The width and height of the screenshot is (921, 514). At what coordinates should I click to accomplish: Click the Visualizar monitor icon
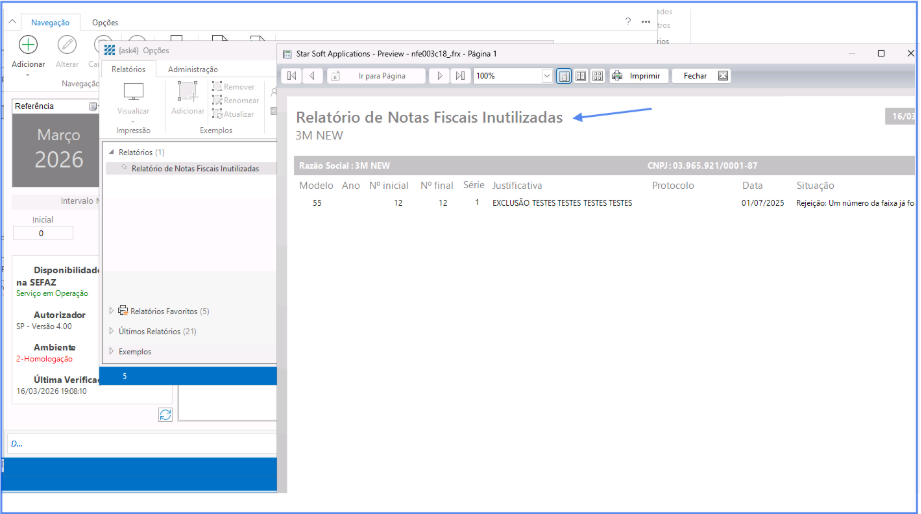(x=133, y=93)
